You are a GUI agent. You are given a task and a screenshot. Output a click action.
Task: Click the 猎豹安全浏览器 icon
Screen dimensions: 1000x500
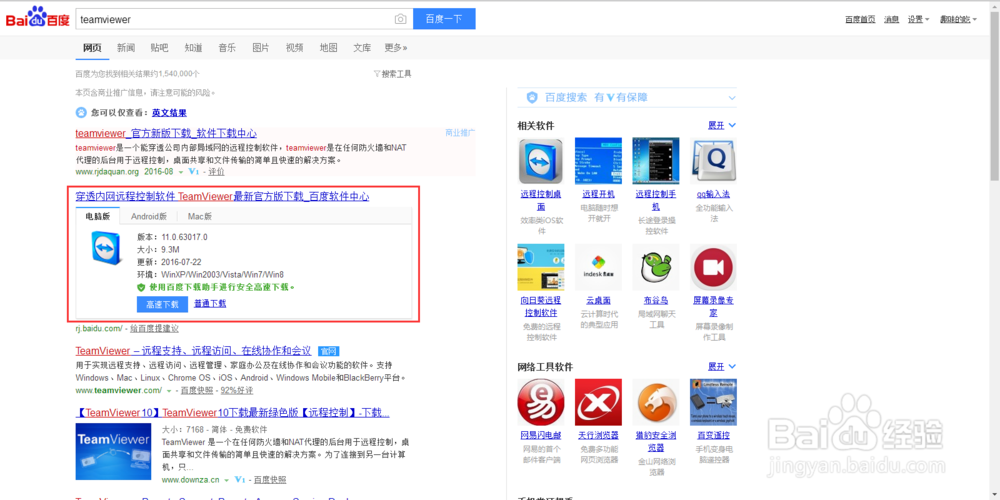pos(656,402)
